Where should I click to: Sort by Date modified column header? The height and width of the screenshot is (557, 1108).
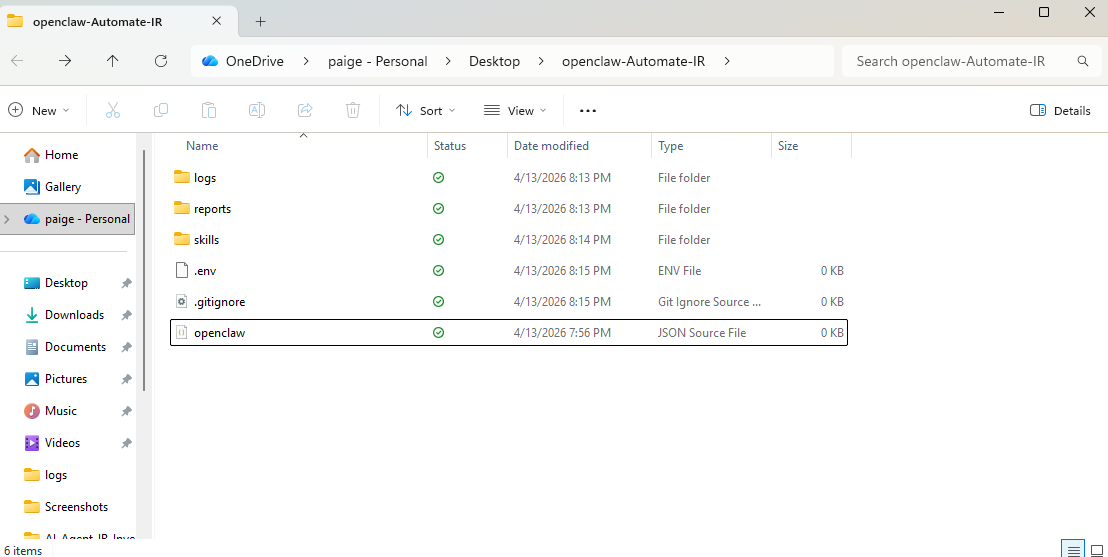coord(551,146)
